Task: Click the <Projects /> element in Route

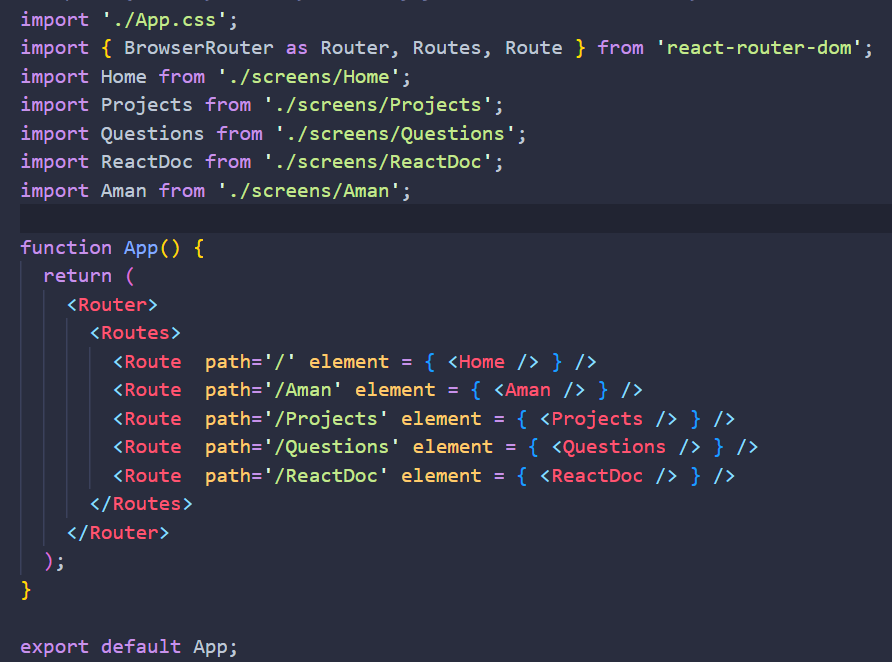Action: point(608,419)
